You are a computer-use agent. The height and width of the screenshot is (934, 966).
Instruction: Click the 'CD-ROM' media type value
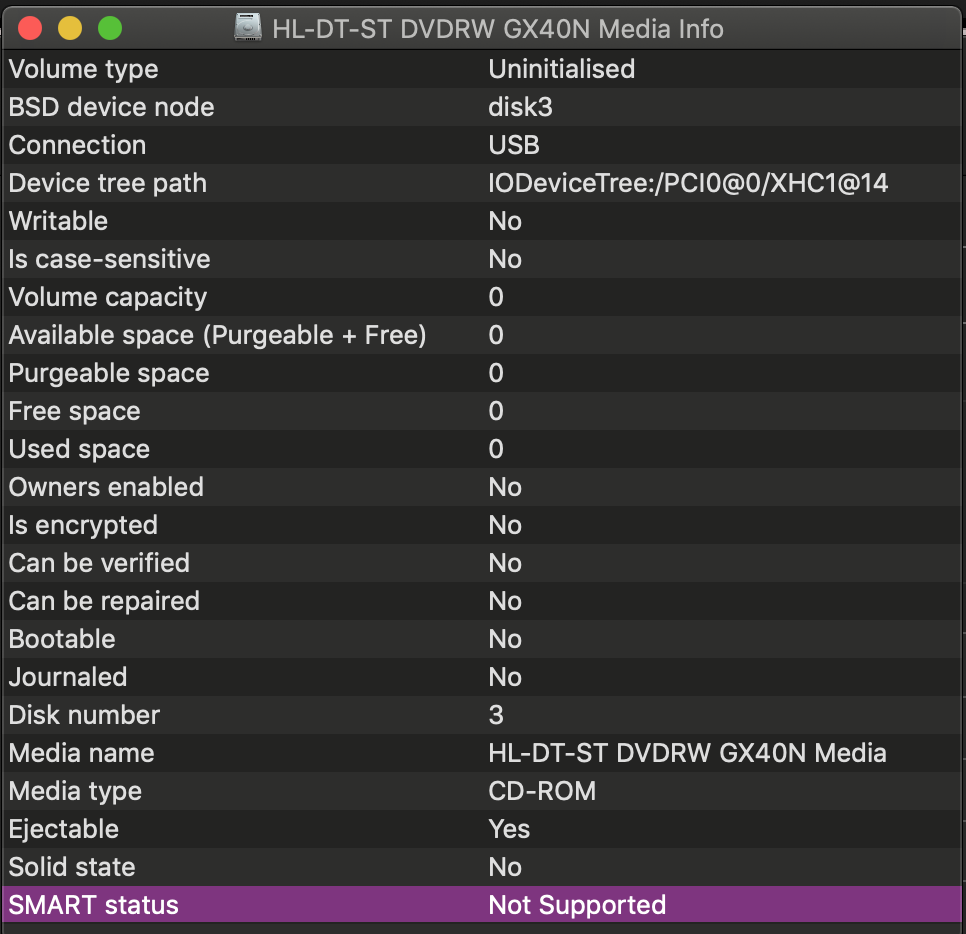click(542, 791)
